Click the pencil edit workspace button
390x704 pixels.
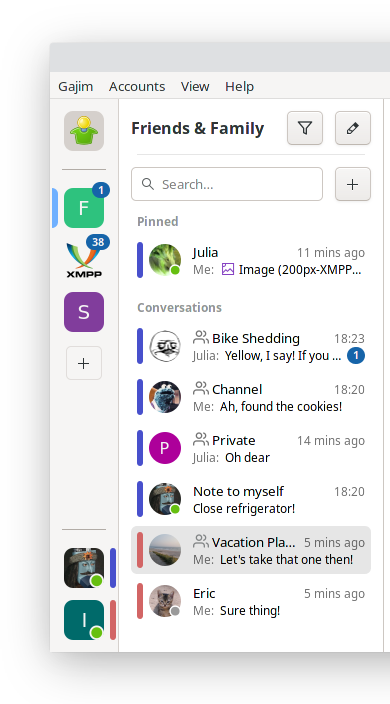353,128
